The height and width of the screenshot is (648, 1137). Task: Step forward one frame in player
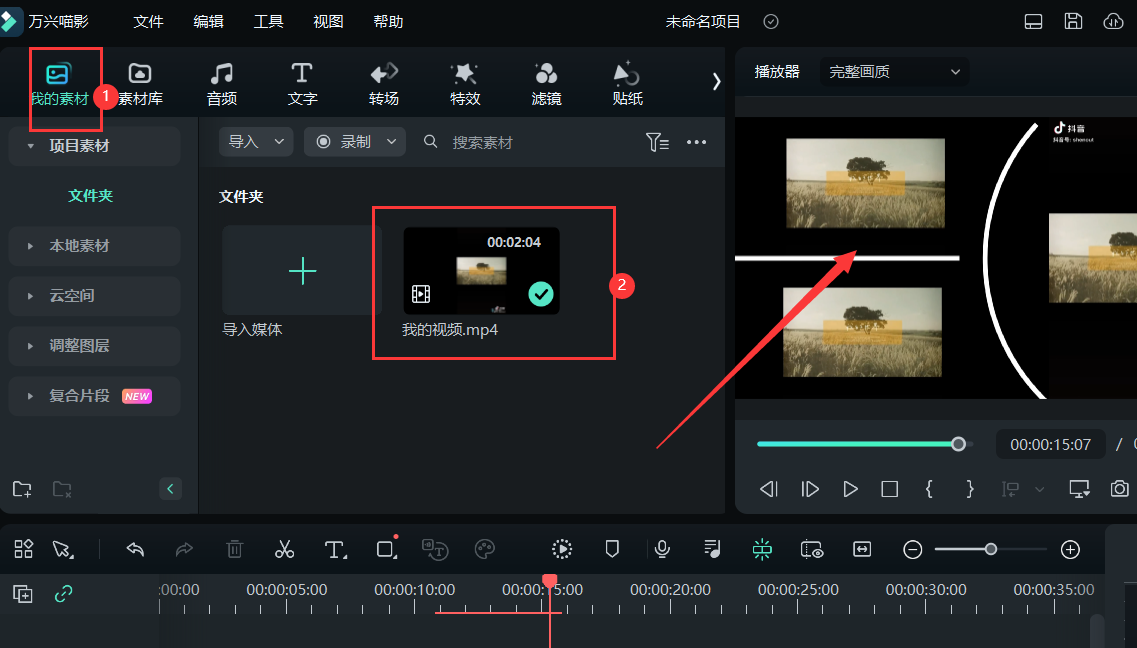[810, 489]
